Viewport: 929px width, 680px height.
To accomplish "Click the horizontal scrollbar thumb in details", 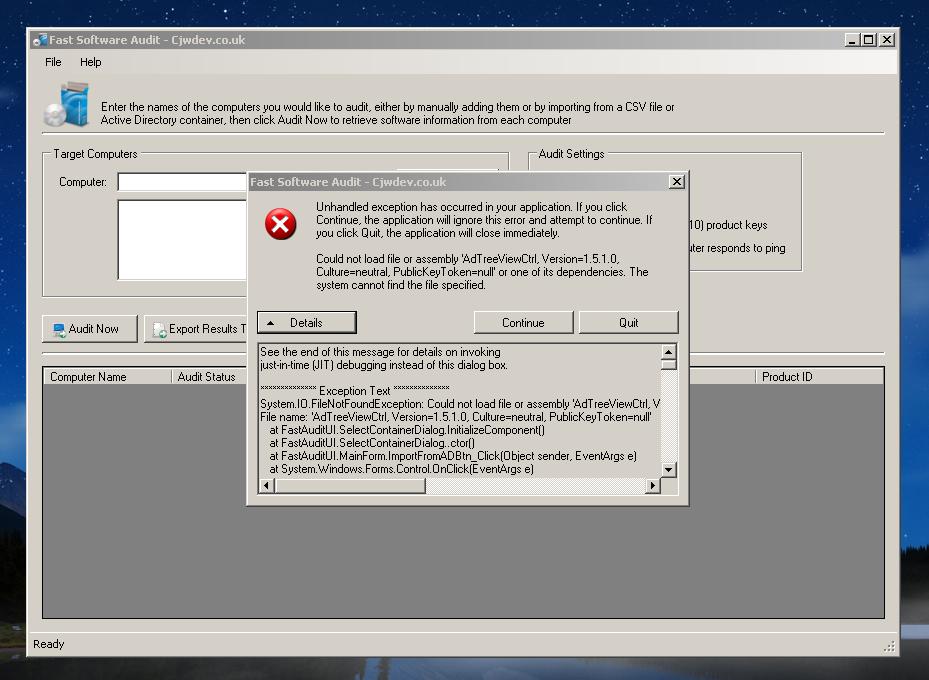I will pyautogui.click(x=350, y=486).
